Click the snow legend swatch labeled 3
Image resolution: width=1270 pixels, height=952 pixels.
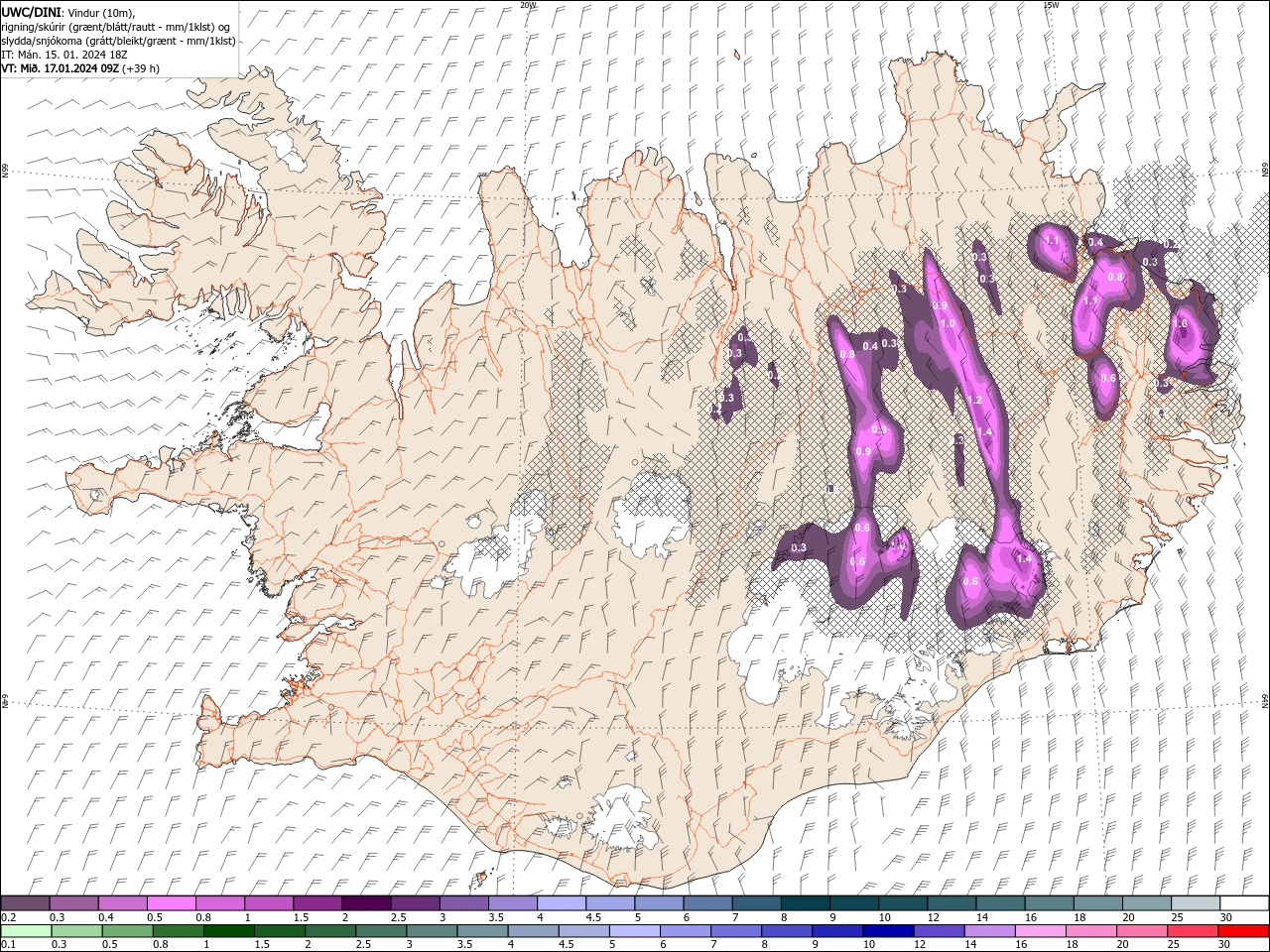pyautogui.click(x=463, y=903)
